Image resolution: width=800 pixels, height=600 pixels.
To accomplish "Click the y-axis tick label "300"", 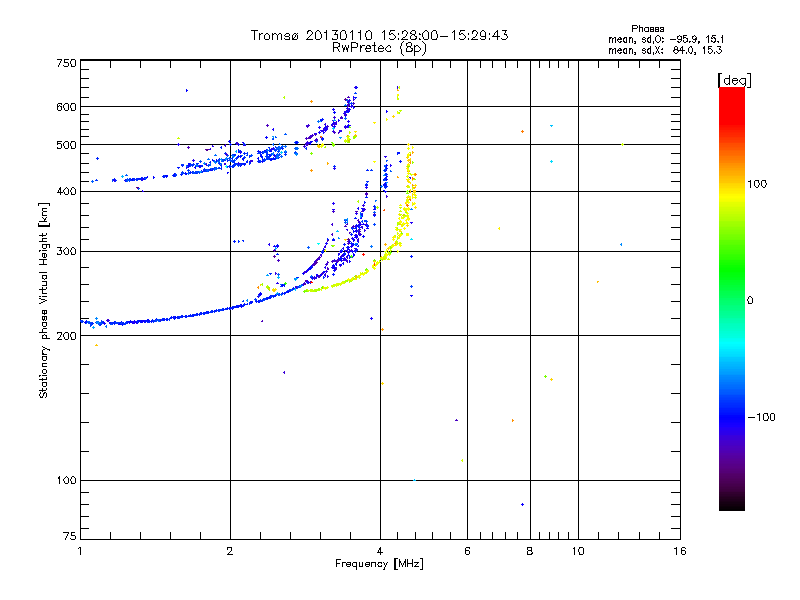I will tap(66, 251).
